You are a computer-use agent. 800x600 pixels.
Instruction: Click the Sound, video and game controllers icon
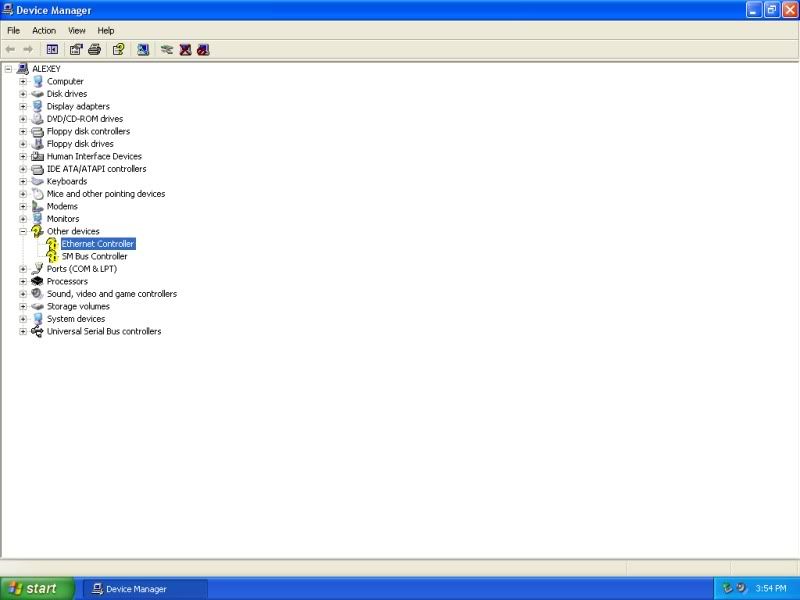(37, 294)
